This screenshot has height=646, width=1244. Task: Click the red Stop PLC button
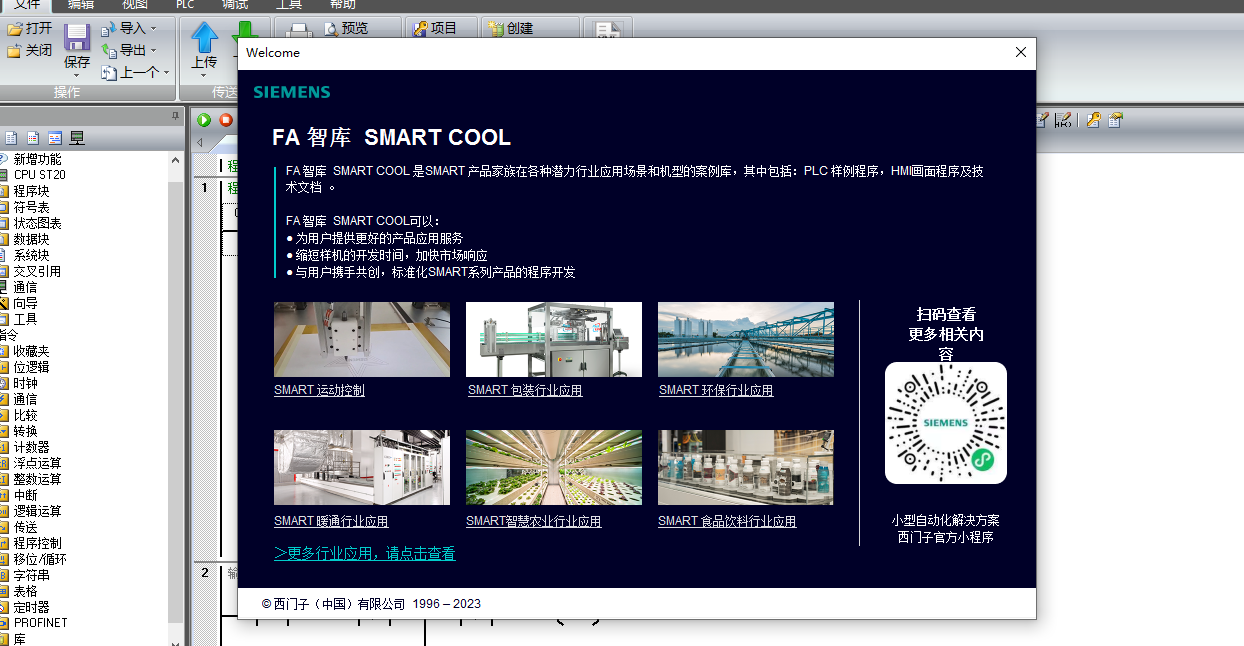click(x=226, y=120)
